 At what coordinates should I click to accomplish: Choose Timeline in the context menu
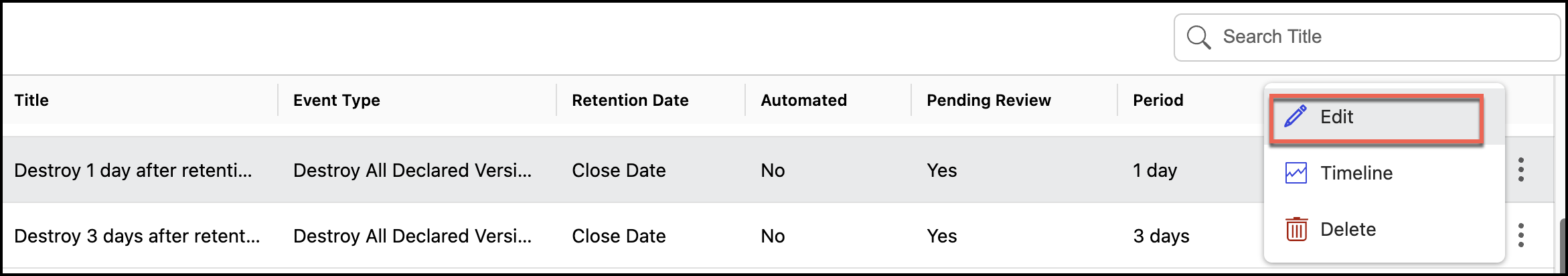pyautogui.click(x=1356, y=173)
